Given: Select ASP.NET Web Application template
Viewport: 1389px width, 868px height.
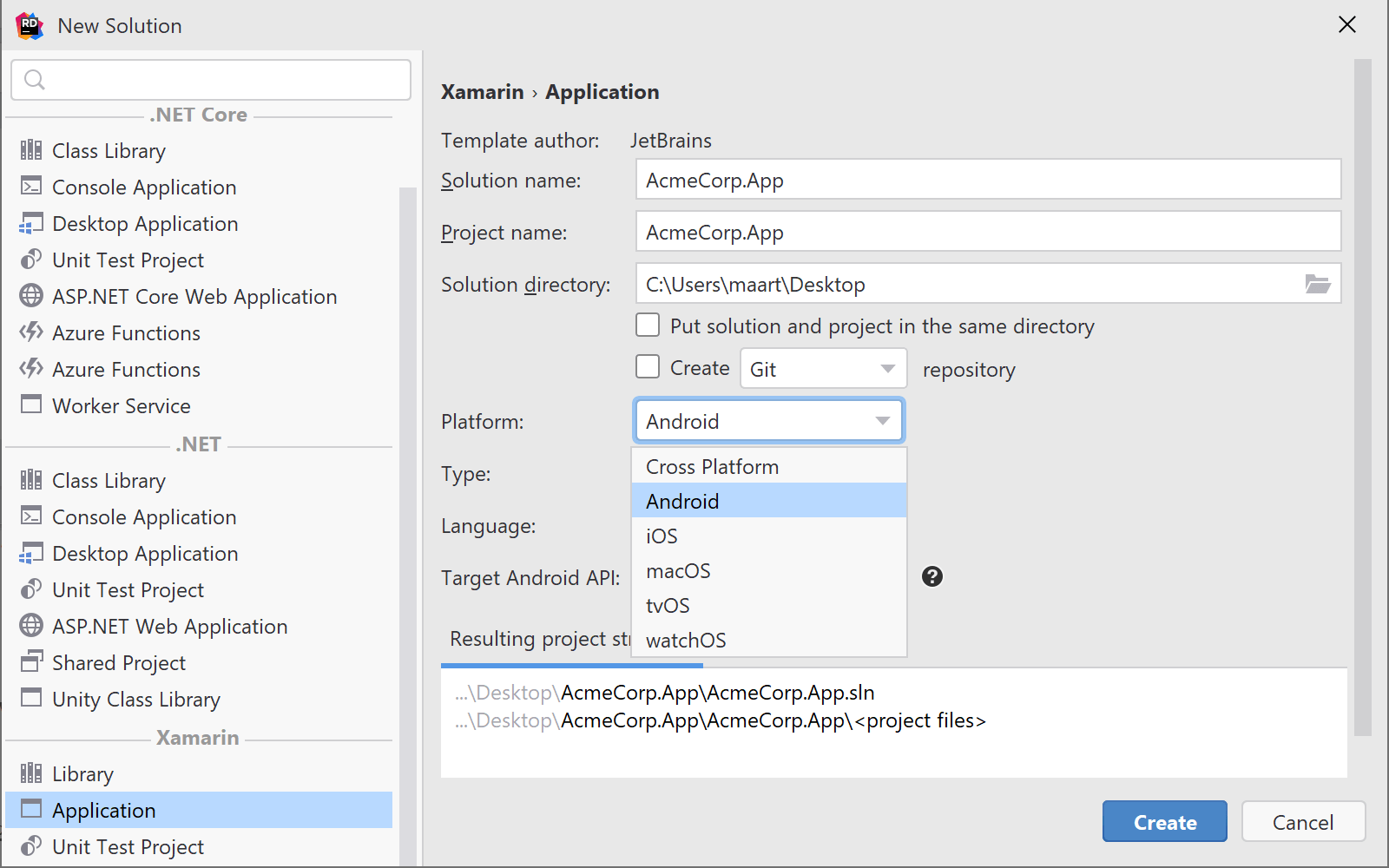Looking at the screenshot, I should point(199,626).
